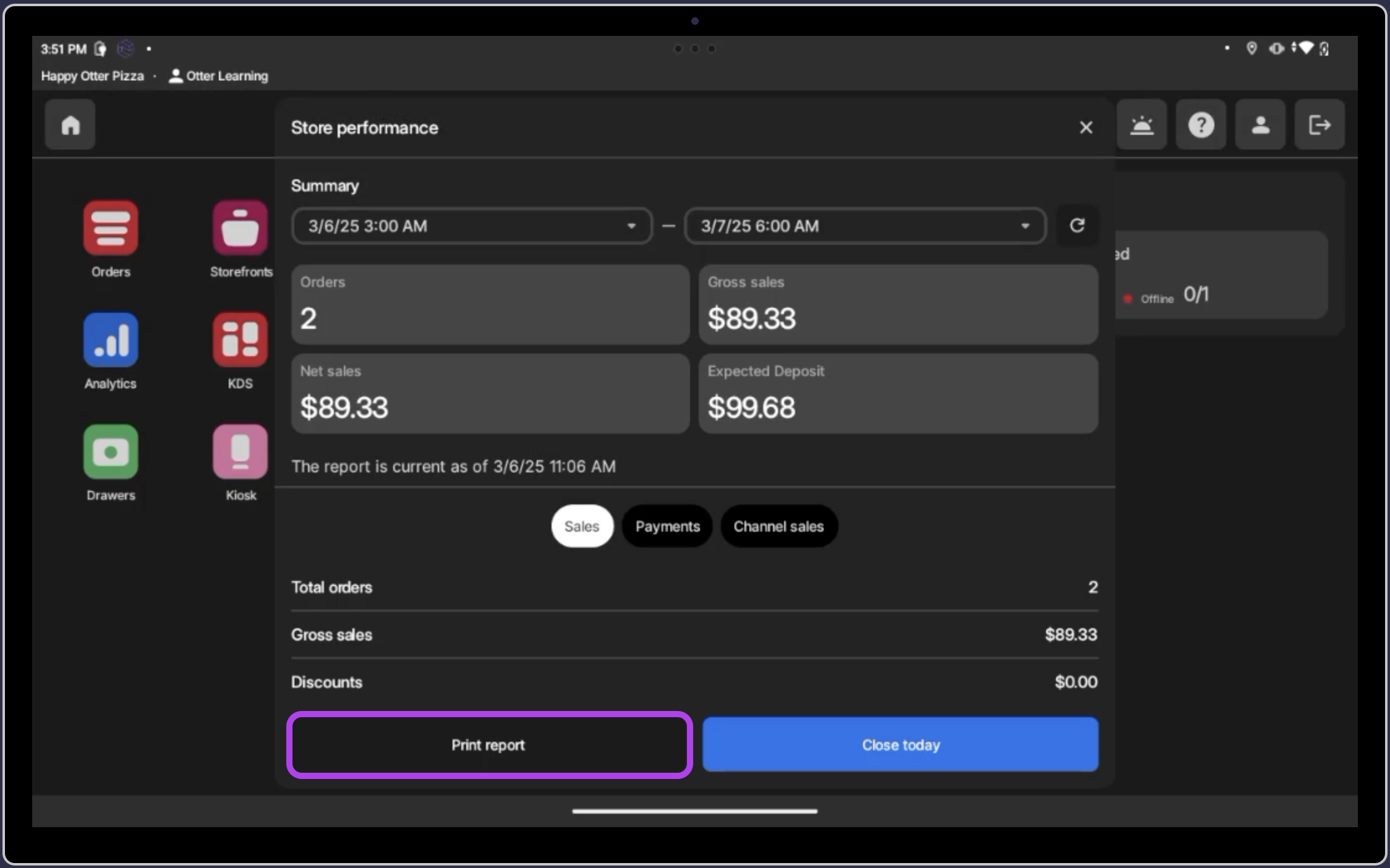Click the user profile icon
The width and height of the screenshot is (1390, 868).
(1260, 125)
